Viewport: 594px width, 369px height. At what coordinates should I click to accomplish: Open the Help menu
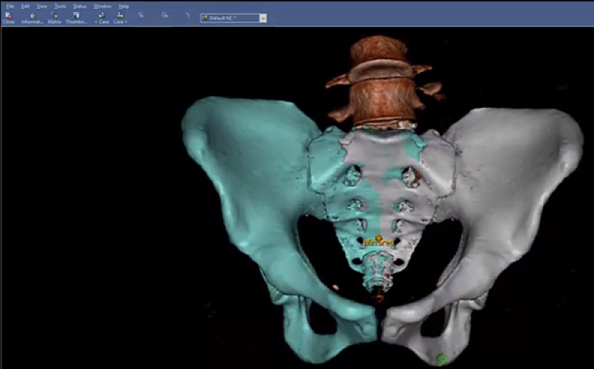click(x=124, y=6)
